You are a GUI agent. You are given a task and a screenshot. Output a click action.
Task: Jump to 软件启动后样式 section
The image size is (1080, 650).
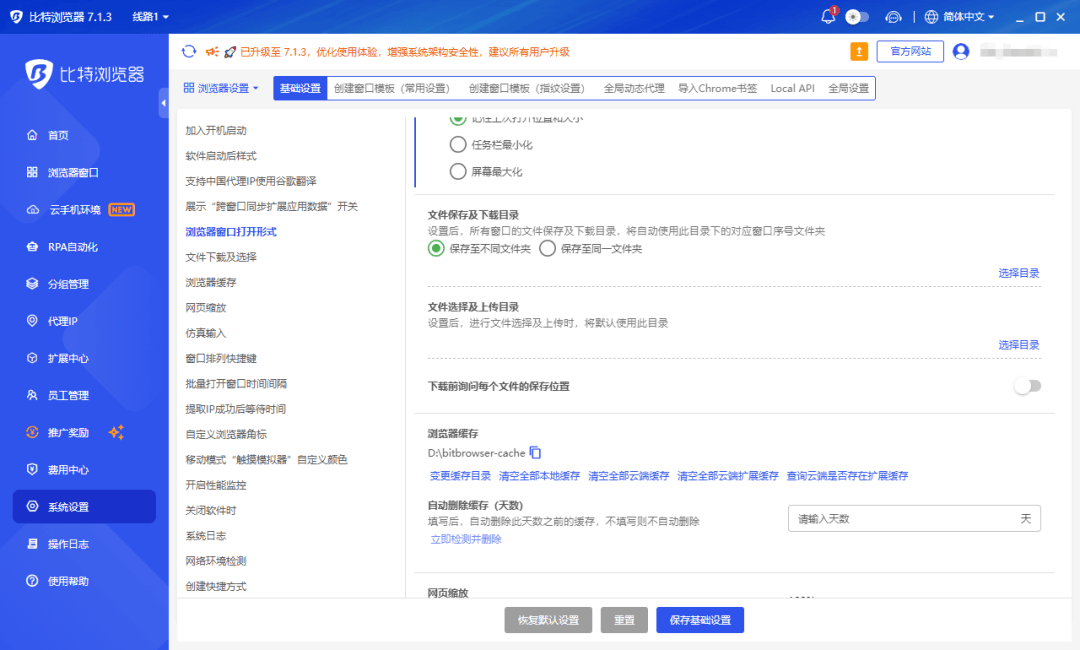click(x=220, y=156)
